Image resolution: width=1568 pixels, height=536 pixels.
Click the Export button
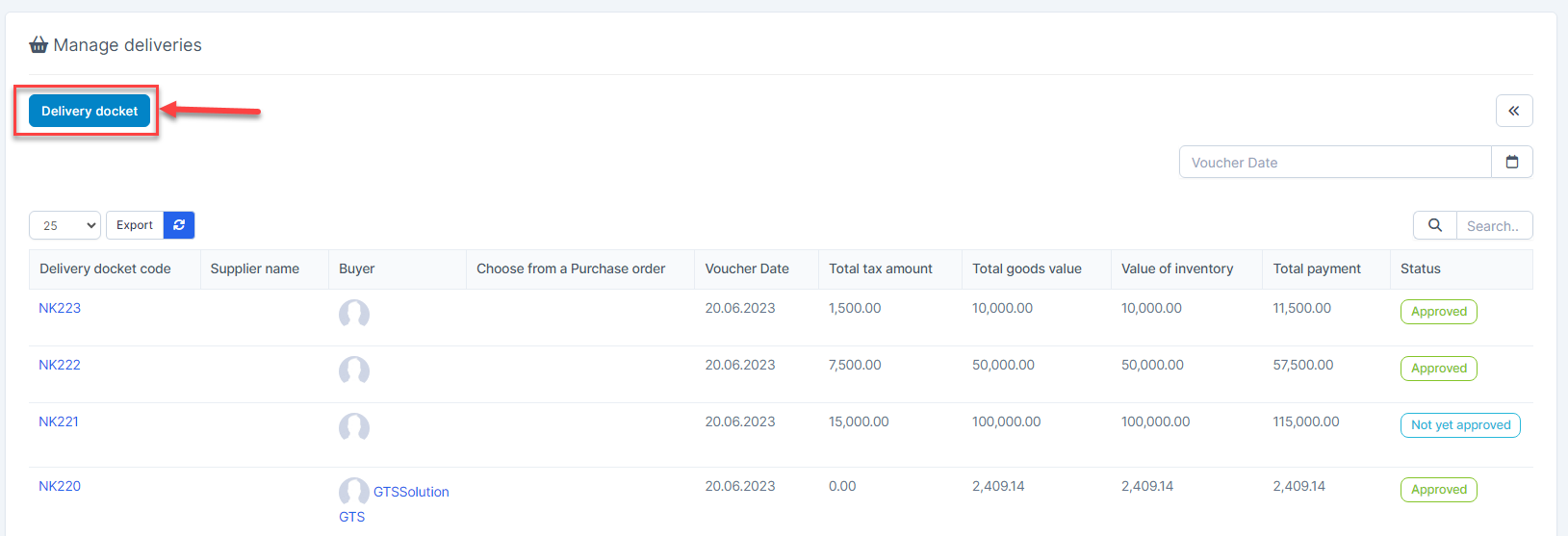pos(135,225)
